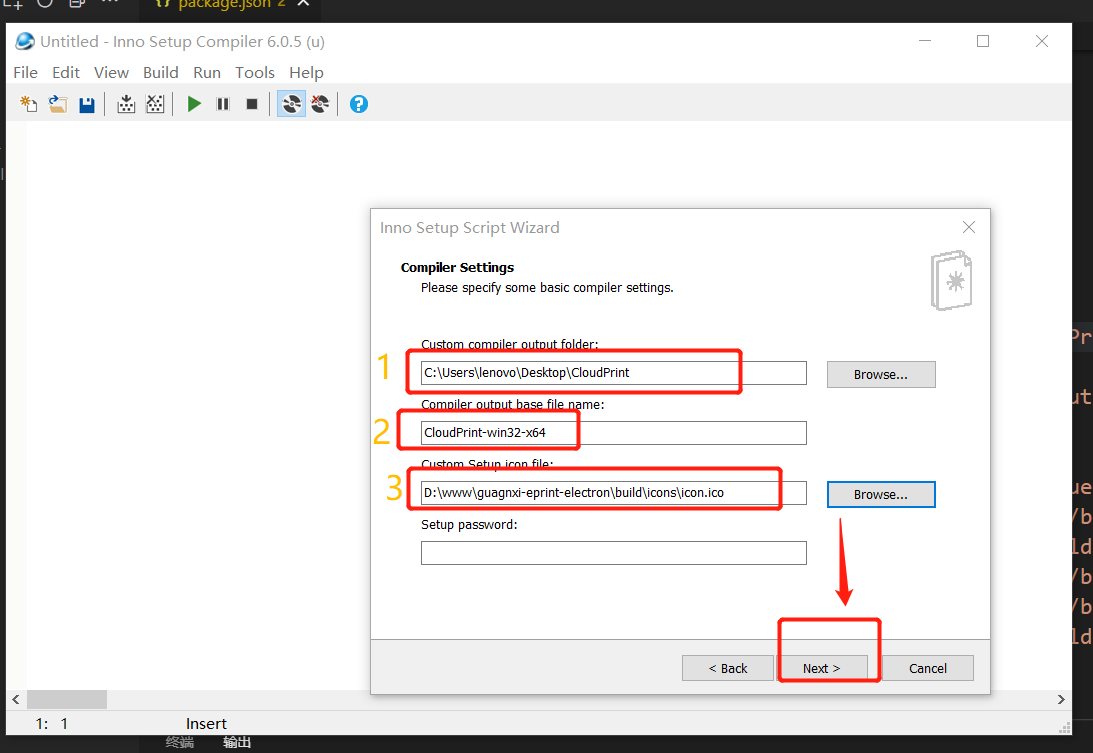Browse for the custom Setup icon file

click(x=881, y=494)
